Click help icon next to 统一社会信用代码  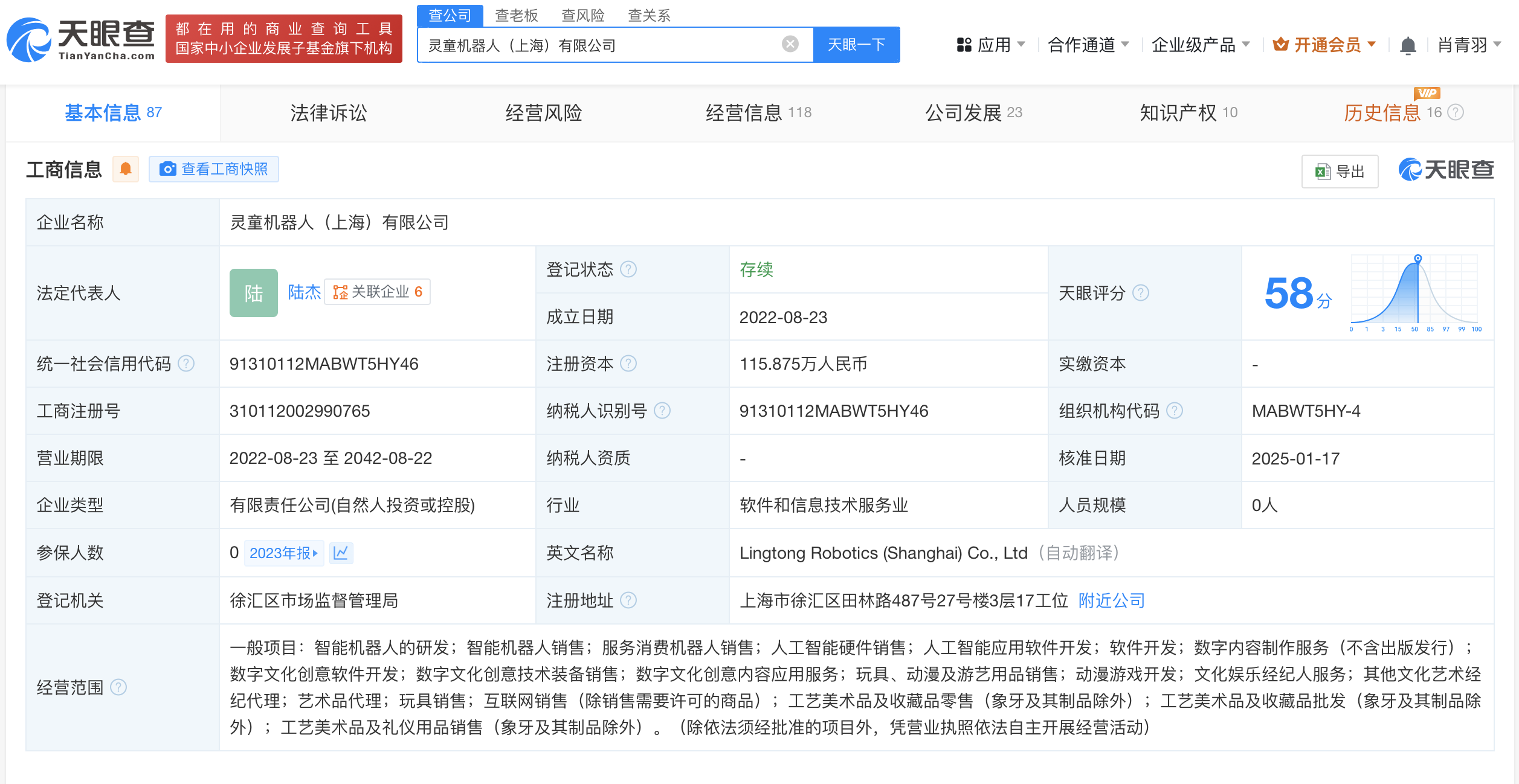[187, 364]
